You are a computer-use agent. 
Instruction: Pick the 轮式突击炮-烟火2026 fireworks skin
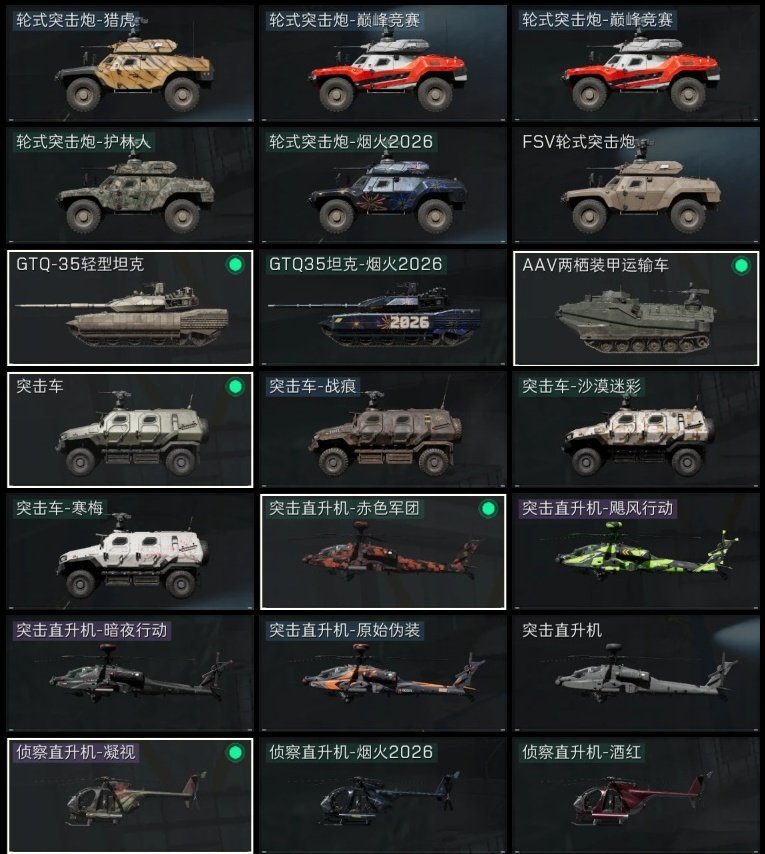coord(383,185)
